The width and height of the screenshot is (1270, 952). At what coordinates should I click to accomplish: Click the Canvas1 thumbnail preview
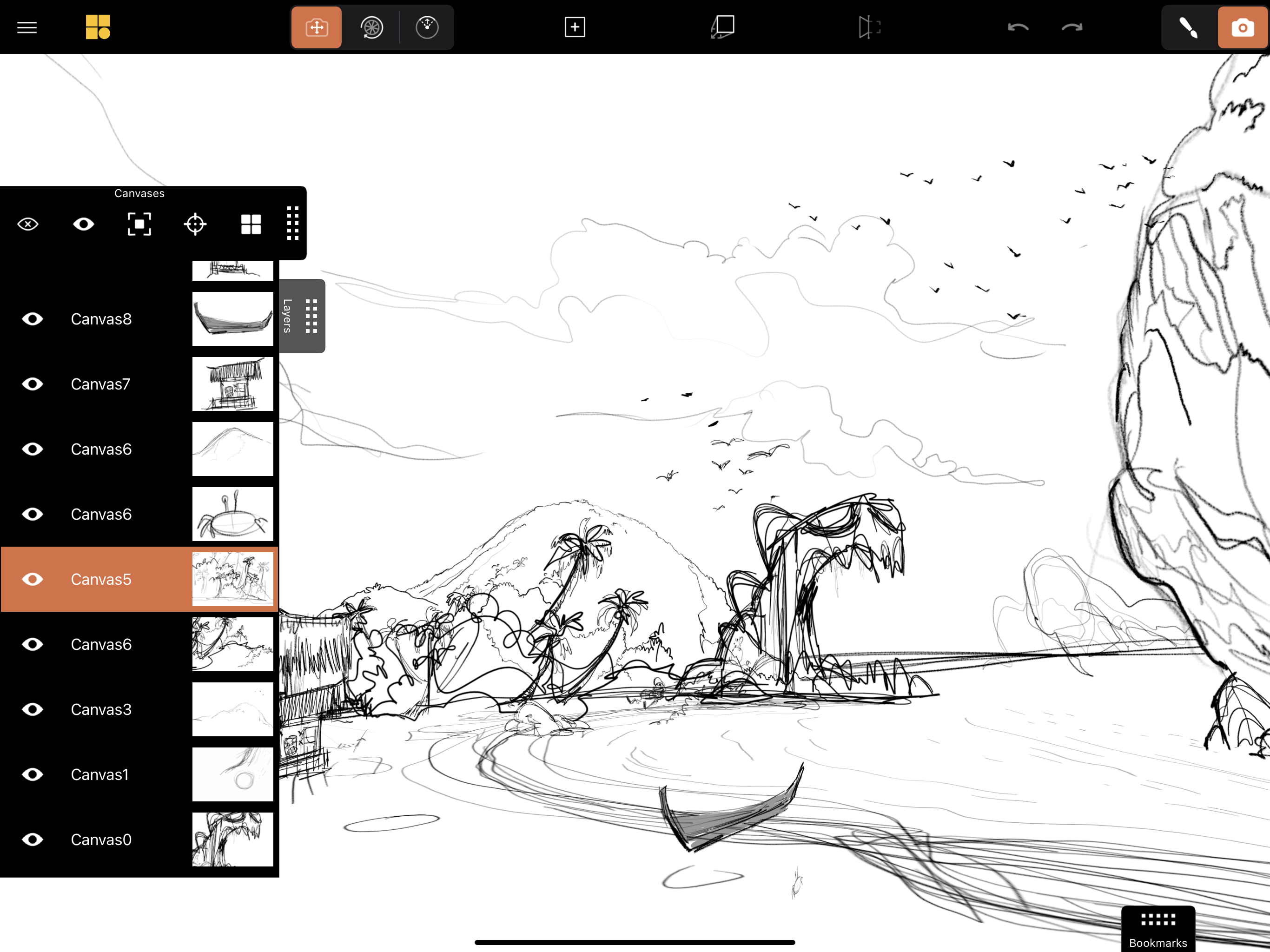[232, 774]
